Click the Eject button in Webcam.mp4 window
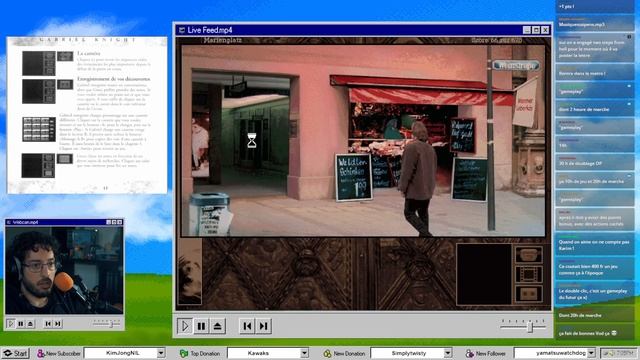The width and height of the screenshot is (640, 360). 30,324
